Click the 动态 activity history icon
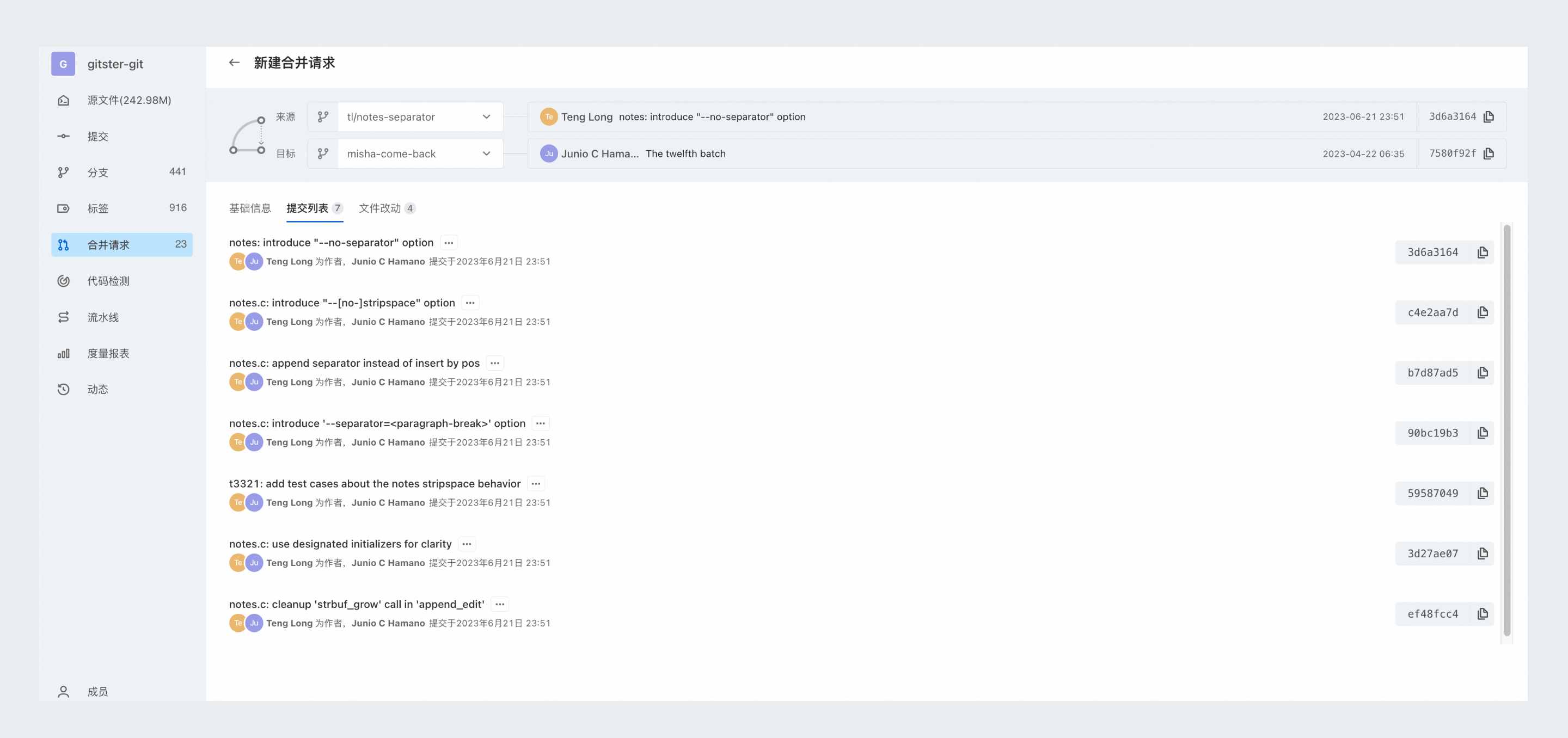Screen dimensions: 1568x738 point(63,389)
